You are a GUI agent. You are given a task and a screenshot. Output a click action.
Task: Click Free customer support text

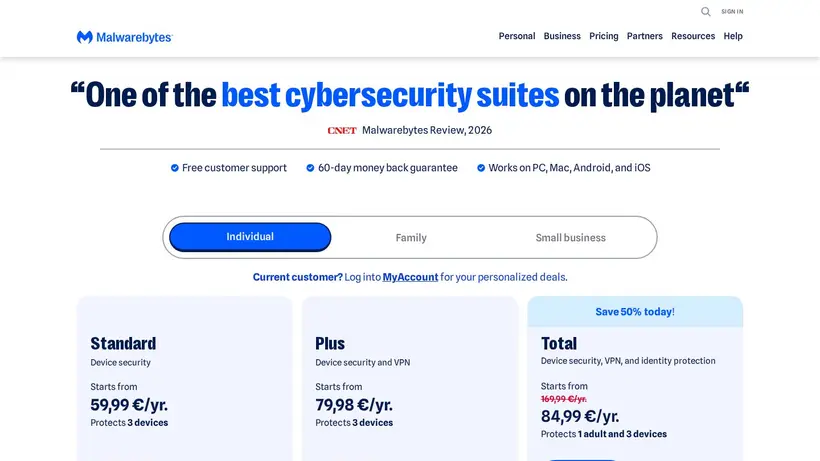(234, 168)
